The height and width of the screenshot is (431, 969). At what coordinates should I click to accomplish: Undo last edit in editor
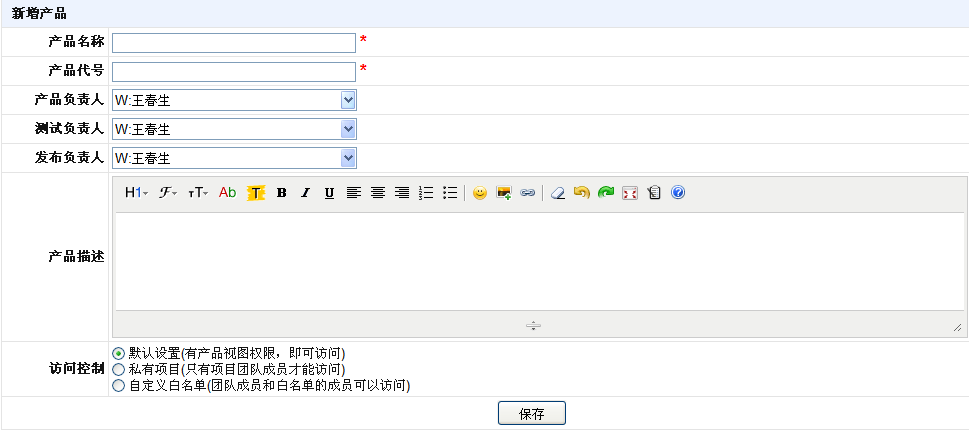pos(582,193)
